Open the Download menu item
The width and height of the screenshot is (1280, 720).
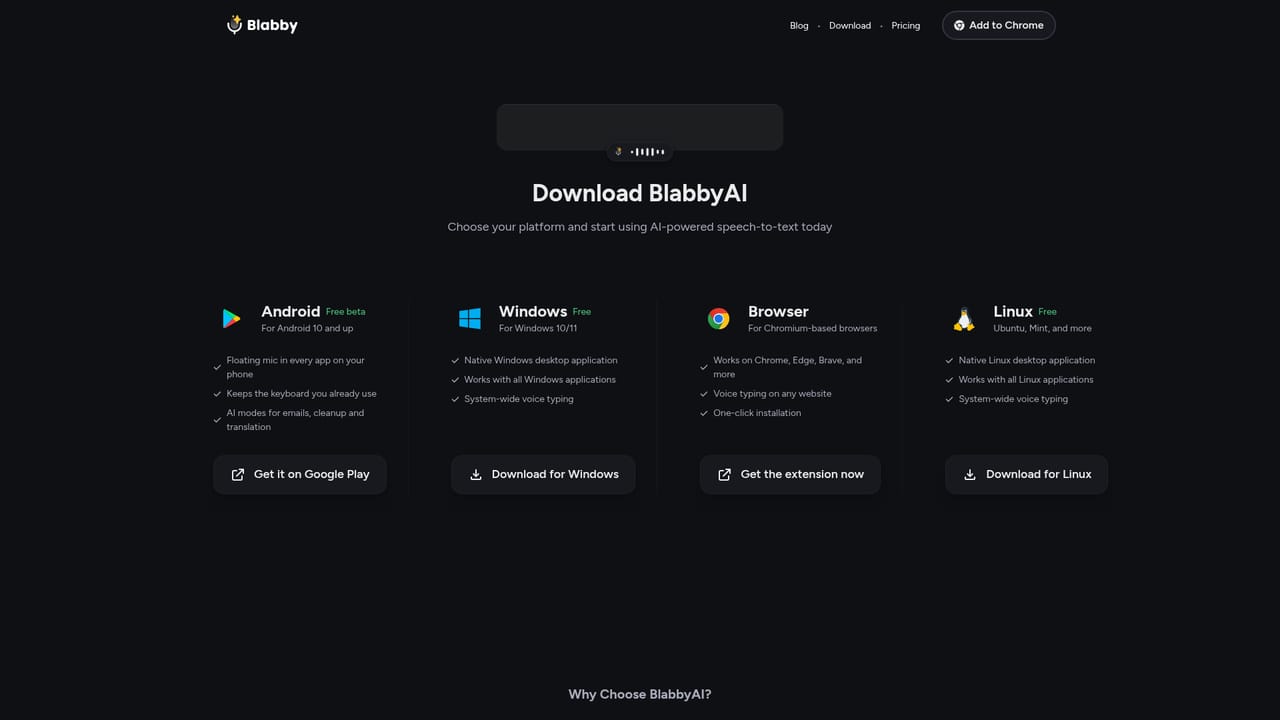pos(850,26)
